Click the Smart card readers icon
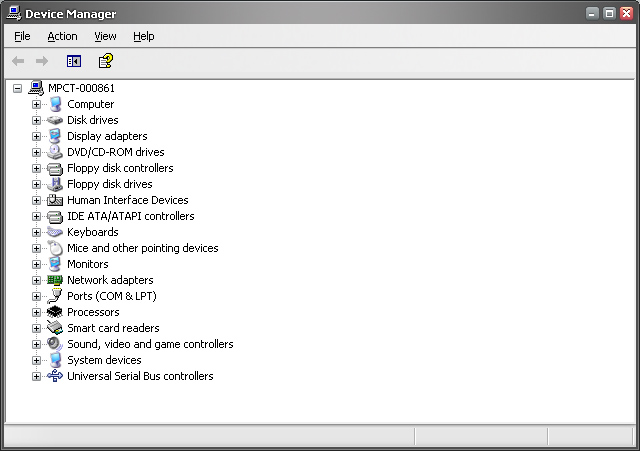Viewport: 640px width, 451px height. pos(55,328)
